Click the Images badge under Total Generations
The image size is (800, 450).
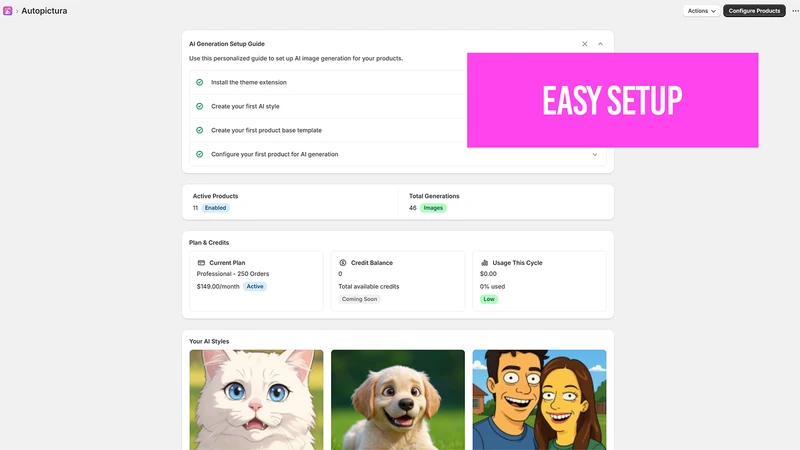tap(433, 208)
